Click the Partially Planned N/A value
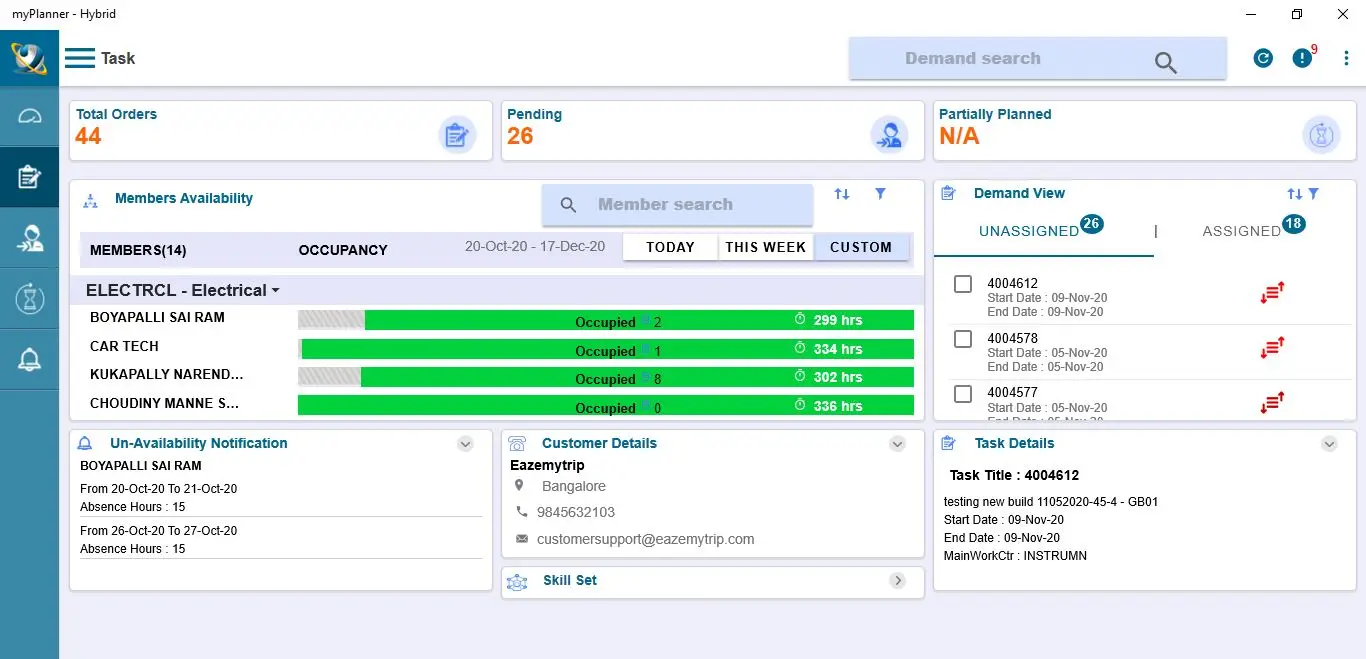The width and height of the screenshot is (1366, 659). (x=959, y=136)
